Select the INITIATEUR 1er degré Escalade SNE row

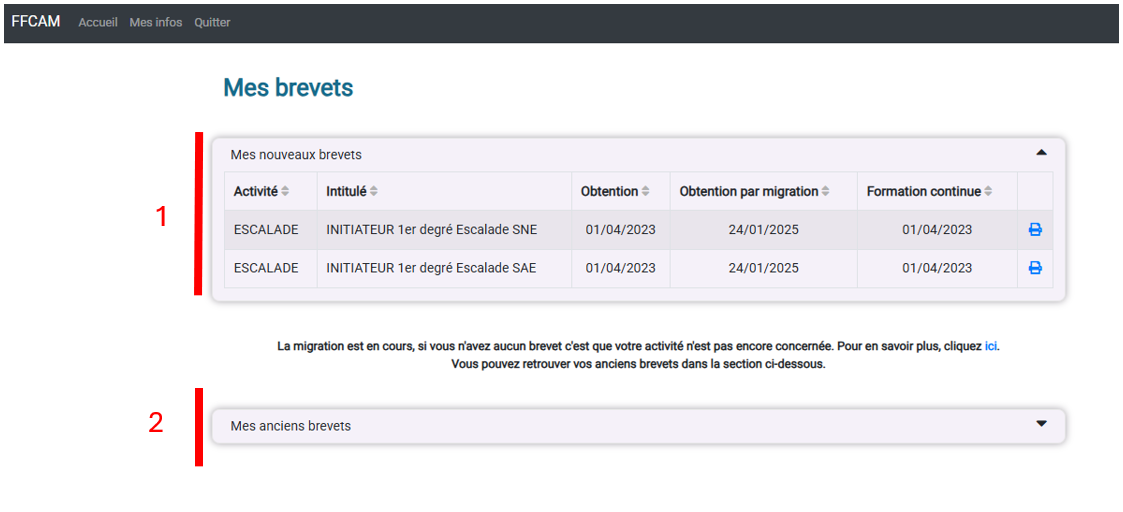click(x=638, y=230)
